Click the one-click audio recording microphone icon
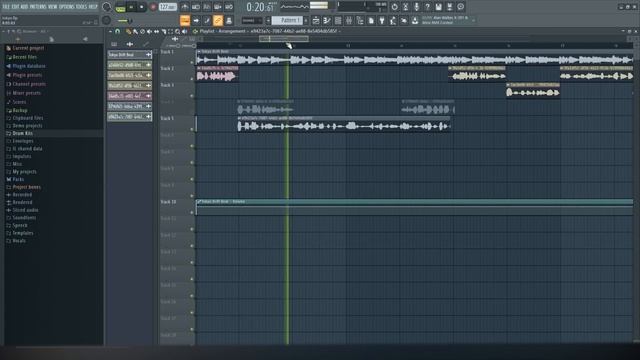 tap(416, 7)
